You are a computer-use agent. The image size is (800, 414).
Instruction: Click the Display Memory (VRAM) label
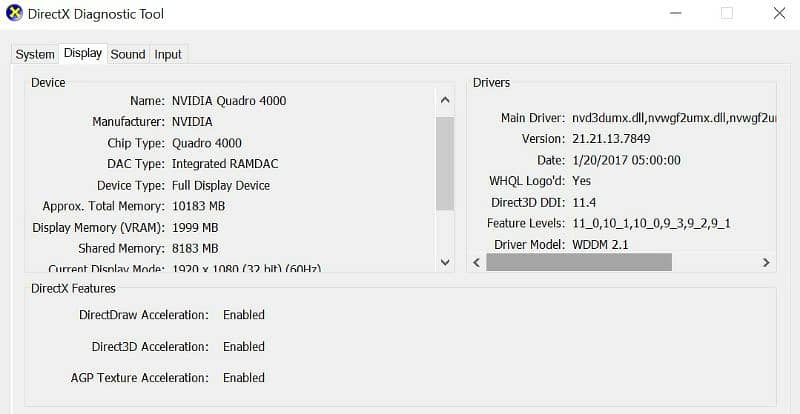(98, 228)
